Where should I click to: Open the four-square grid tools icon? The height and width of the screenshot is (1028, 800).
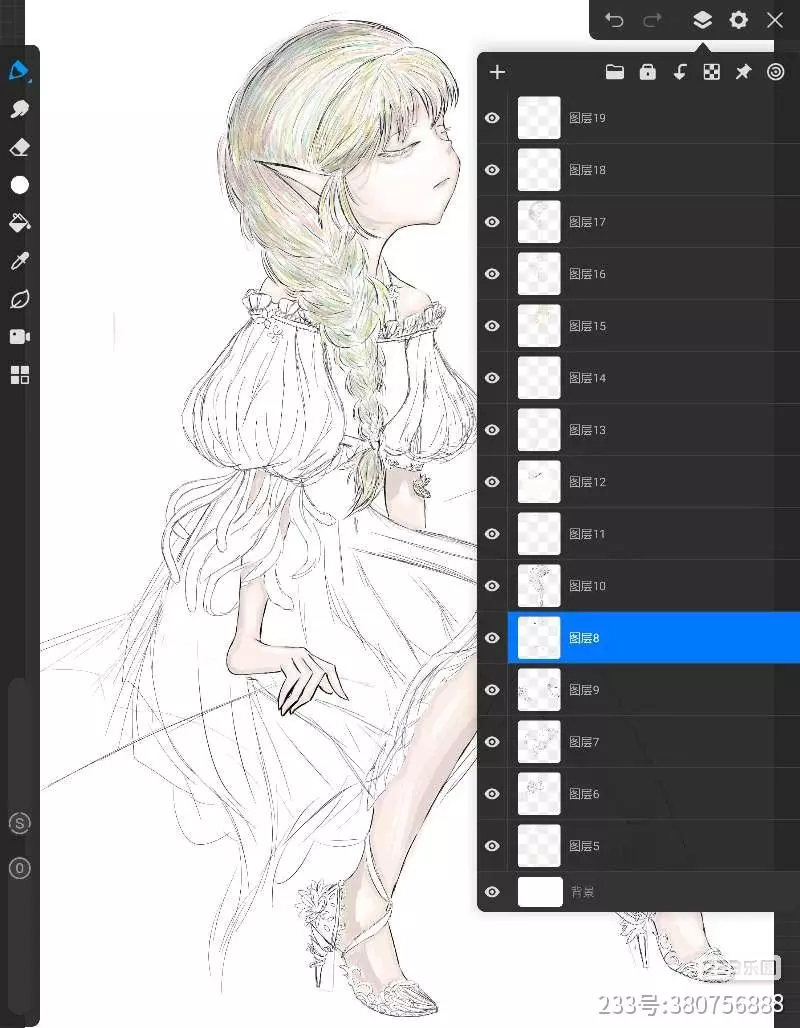tap(19, 375)
